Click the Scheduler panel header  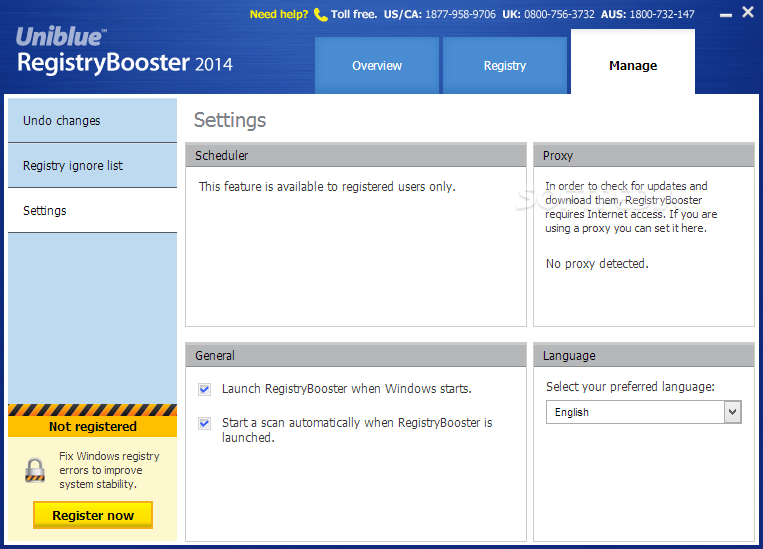click(356, 156)
